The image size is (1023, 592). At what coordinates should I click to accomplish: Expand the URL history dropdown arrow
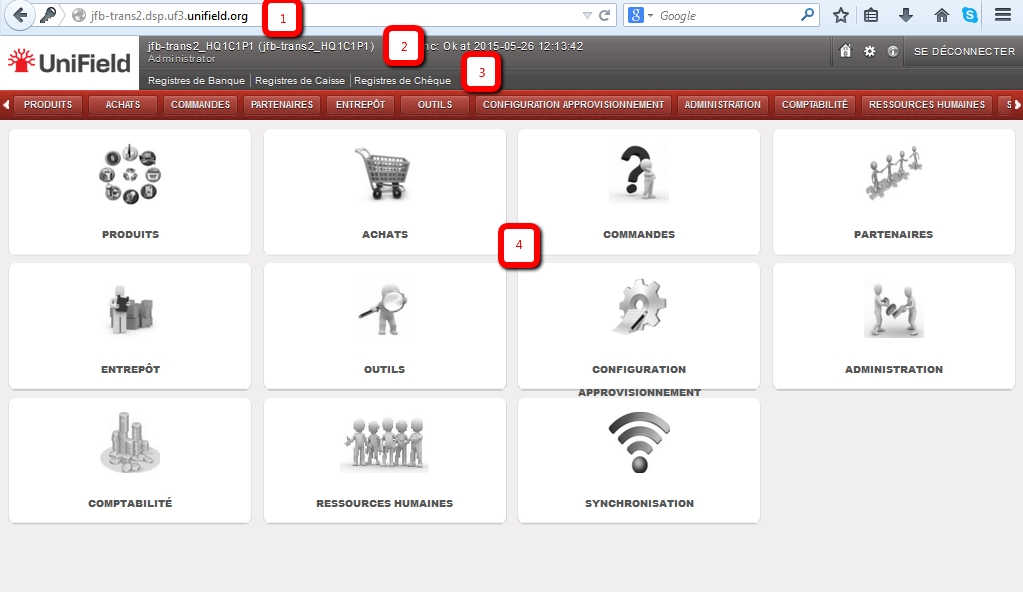[x=587, y=16]
